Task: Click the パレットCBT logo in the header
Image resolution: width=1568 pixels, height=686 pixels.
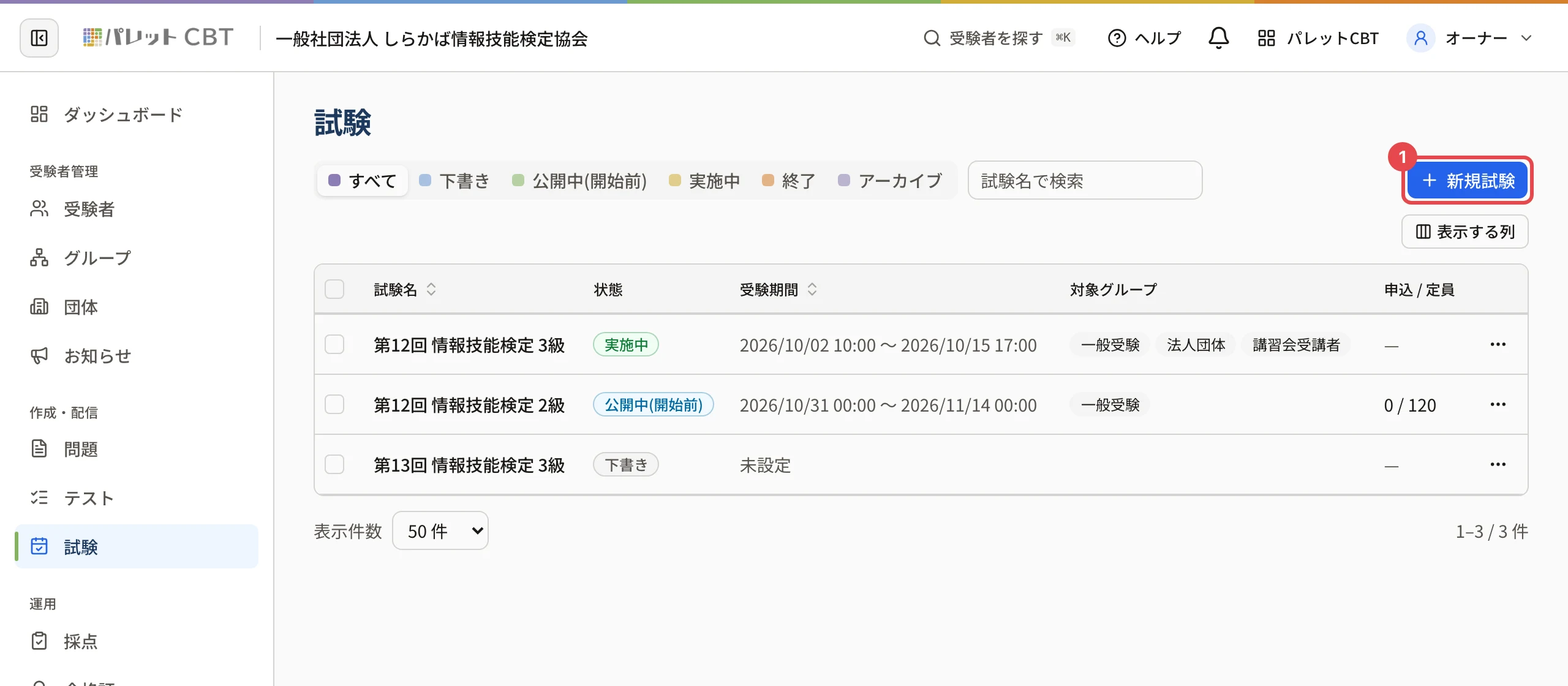Action: [158, 38]
